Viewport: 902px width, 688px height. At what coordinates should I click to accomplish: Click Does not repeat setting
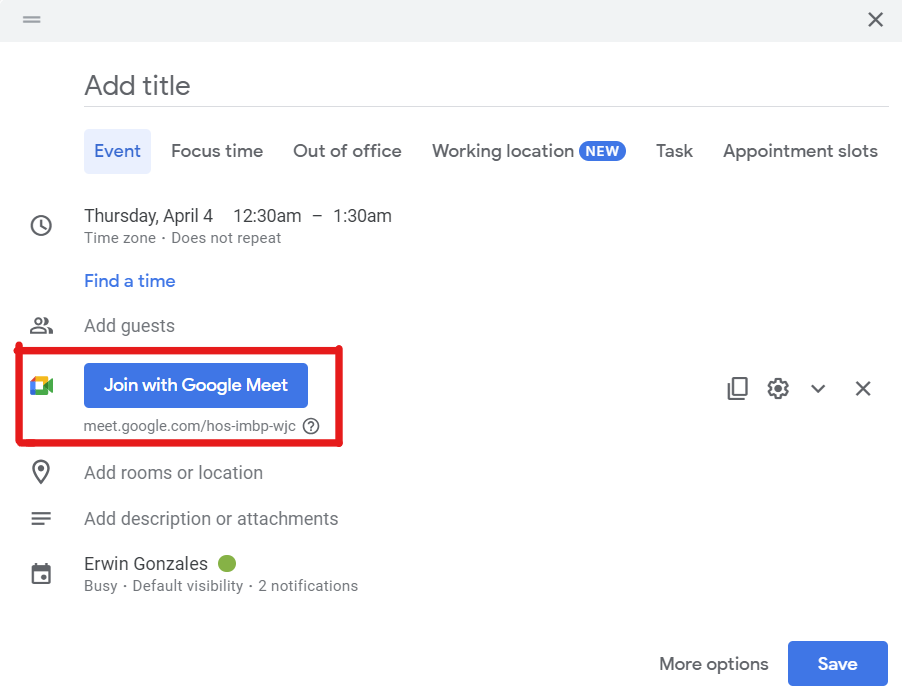point(226,238)
